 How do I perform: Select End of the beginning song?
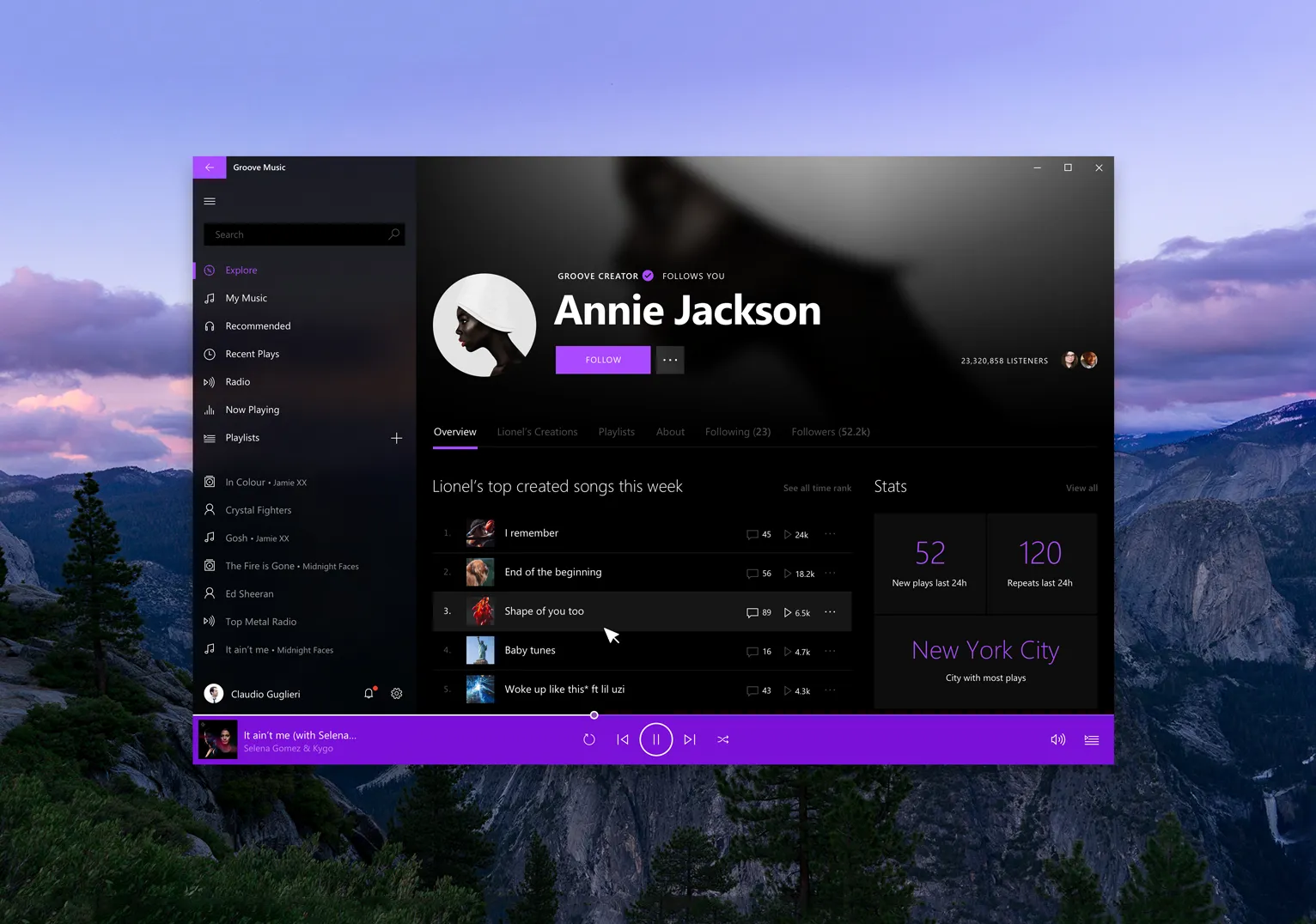coord(553,572)
